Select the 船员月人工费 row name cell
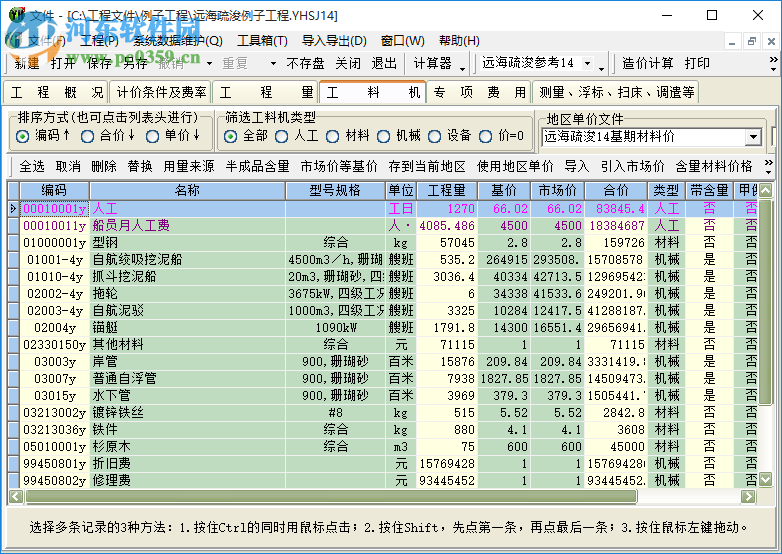The width and height of the screenshot is (782, 554). (x=188, y=225)
